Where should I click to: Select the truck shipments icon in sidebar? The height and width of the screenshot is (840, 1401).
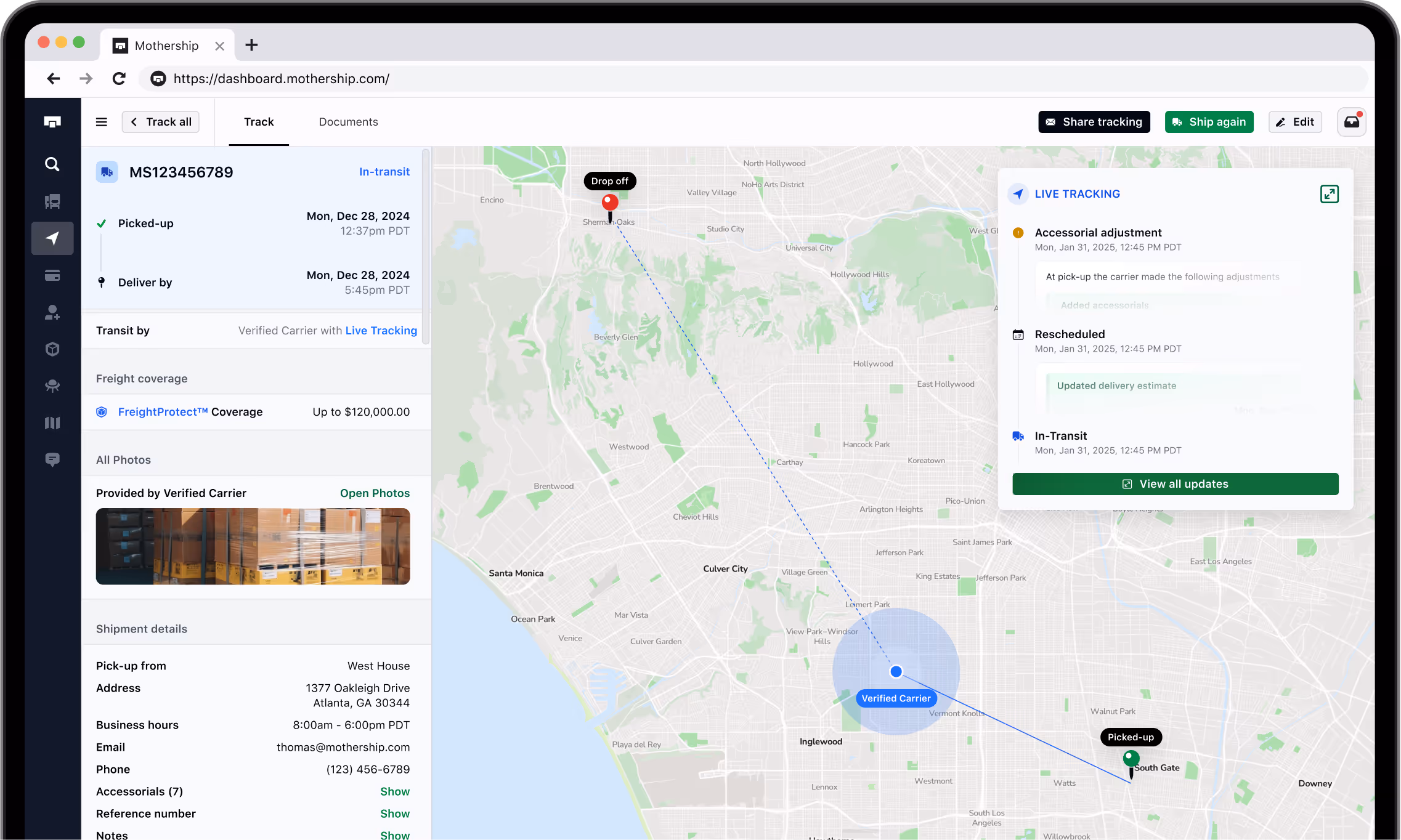(52, 201)
